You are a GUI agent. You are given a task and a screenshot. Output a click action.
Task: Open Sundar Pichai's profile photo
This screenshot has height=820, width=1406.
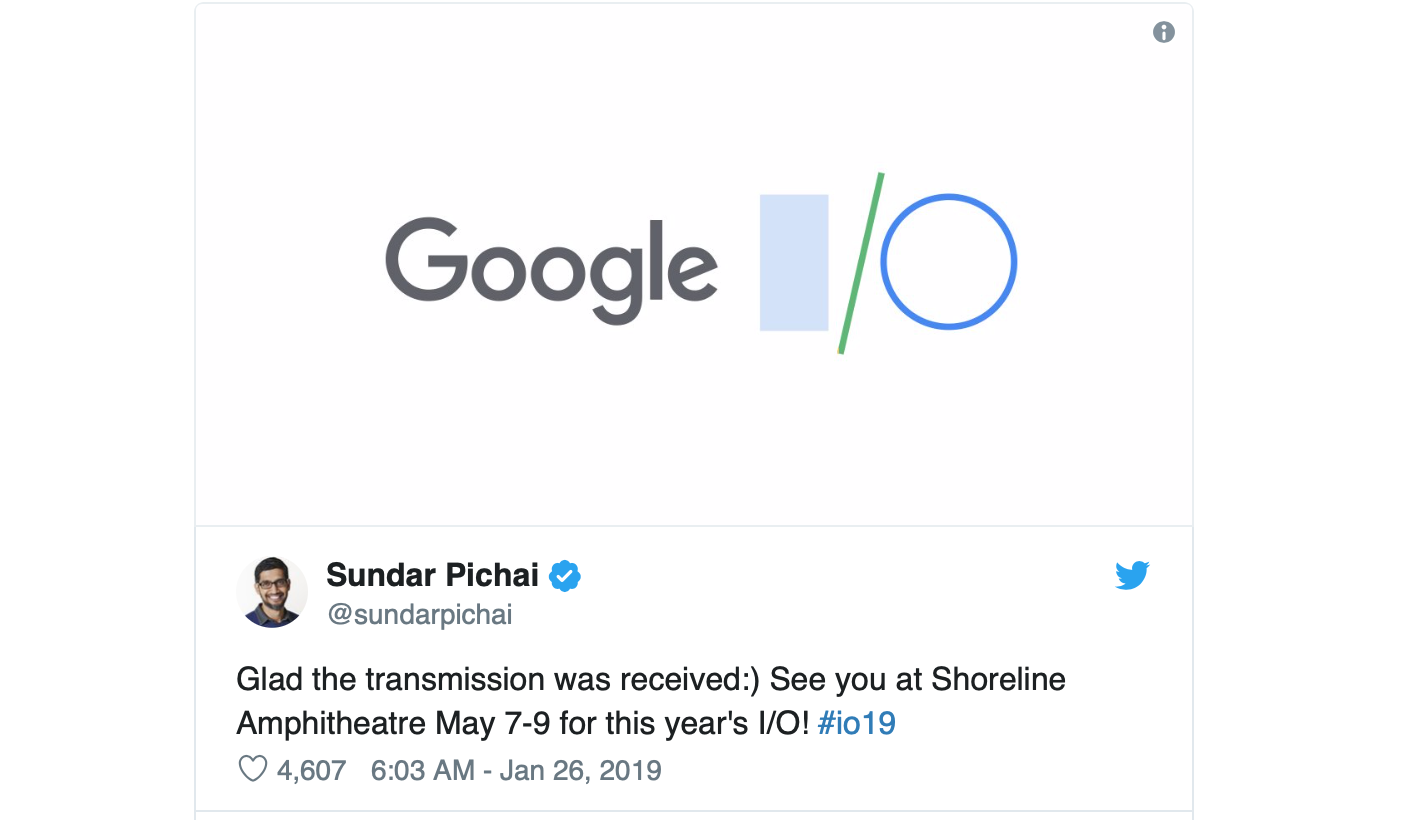coord(272,592)
